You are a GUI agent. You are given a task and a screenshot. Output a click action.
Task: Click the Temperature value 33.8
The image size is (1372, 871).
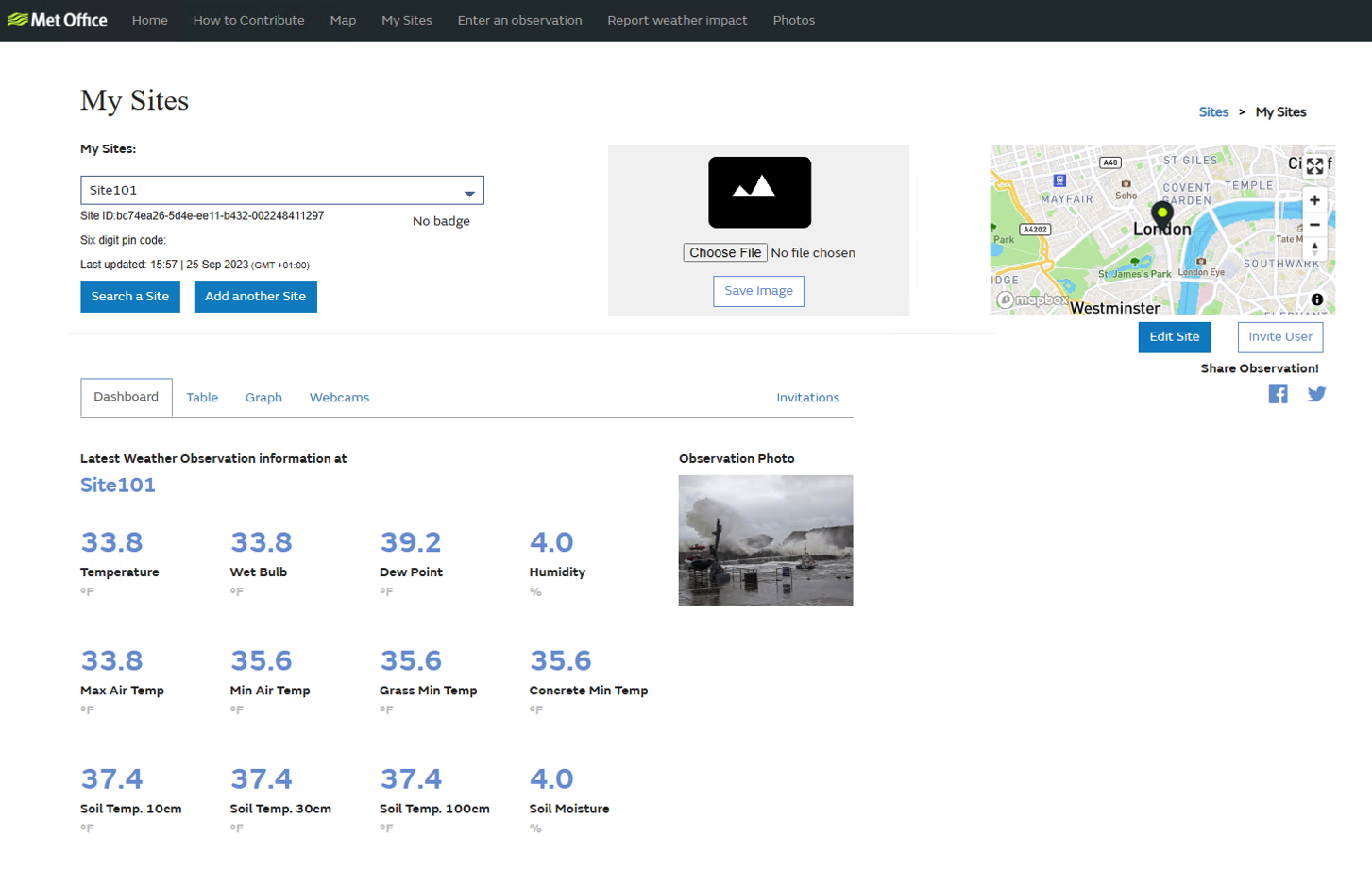[112, 542]
